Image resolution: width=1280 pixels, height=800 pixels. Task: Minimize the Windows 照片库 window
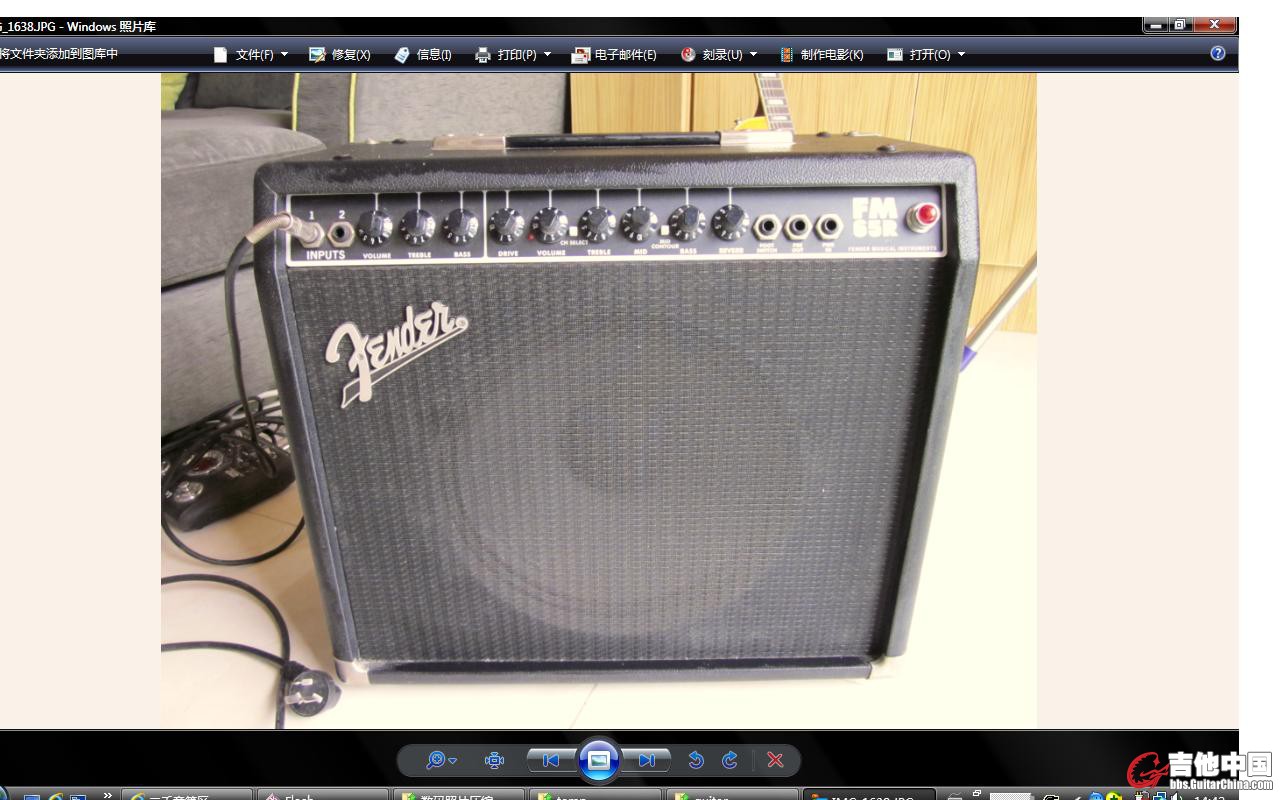[1156, 24]
